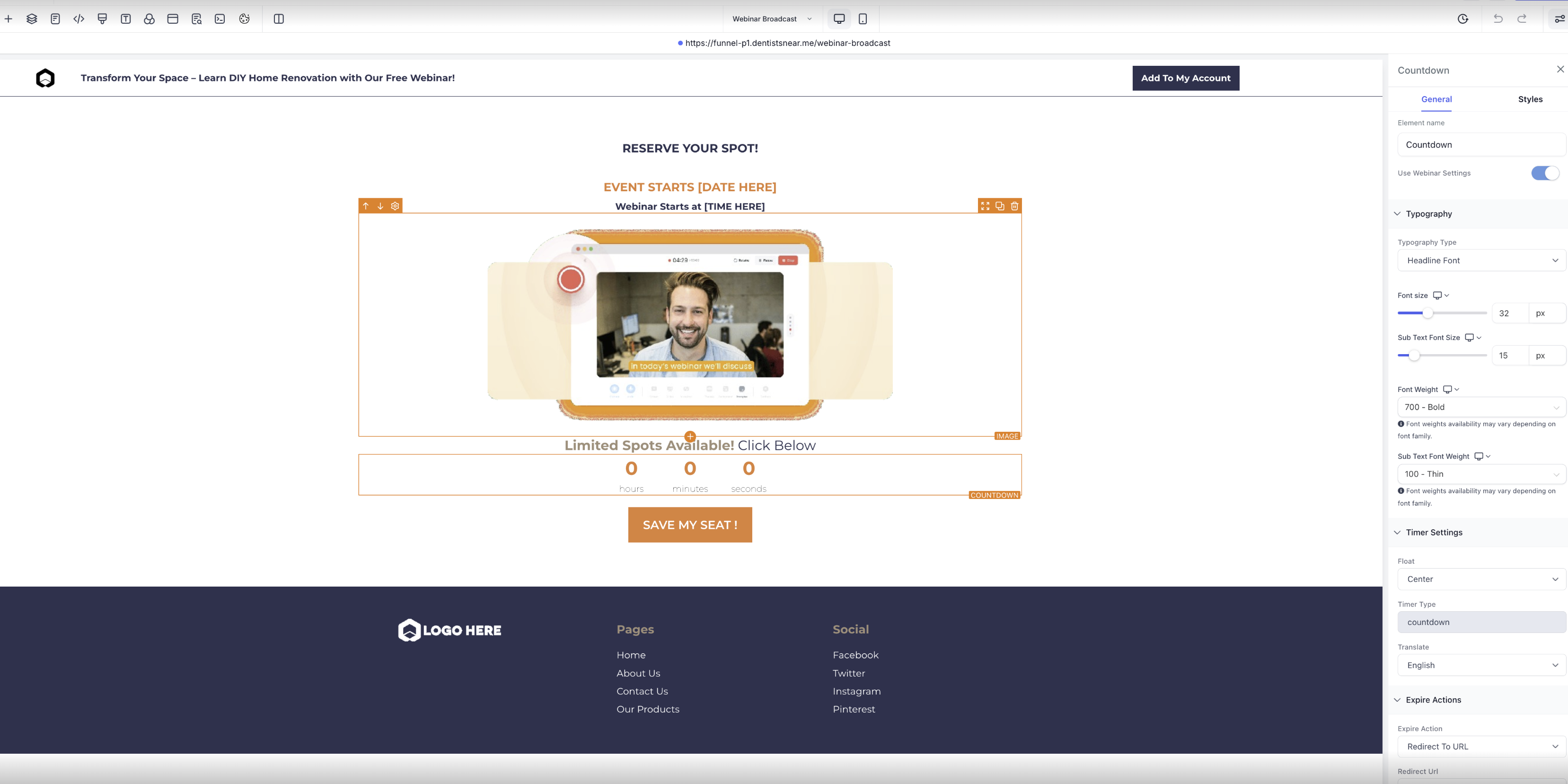Open image element gear settings icon

click(395, 206)
